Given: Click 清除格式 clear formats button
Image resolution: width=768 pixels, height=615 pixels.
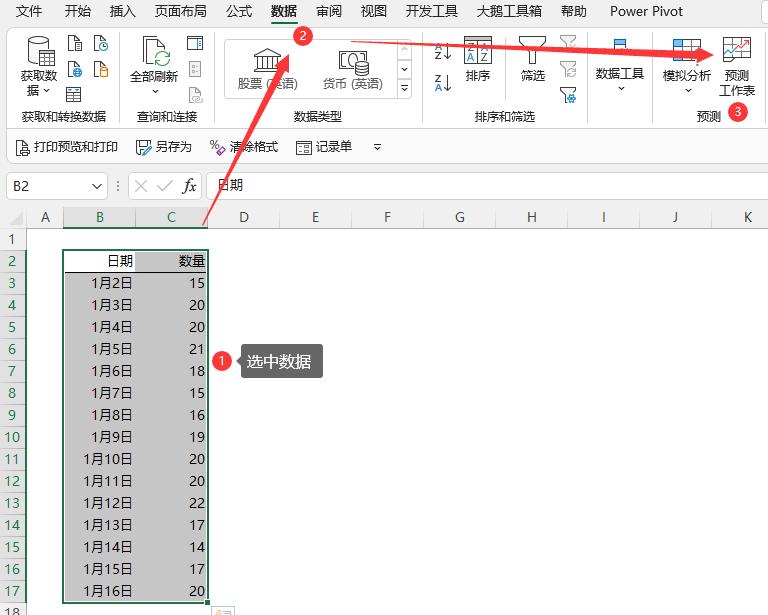Looking at the screenshot, I should click(243, 147).
